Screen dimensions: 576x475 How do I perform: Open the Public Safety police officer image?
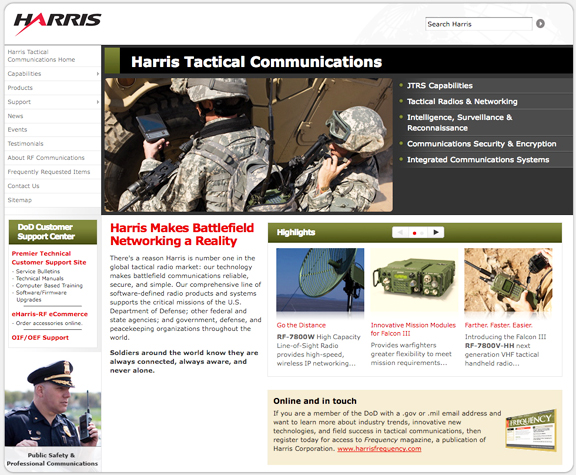coord(53,402)
